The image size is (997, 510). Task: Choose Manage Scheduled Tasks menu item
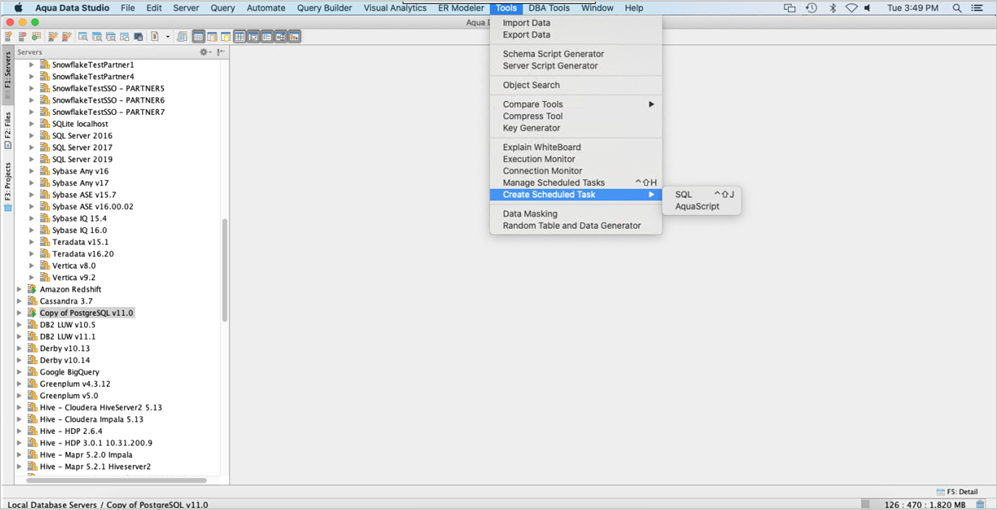click(575, 183)
